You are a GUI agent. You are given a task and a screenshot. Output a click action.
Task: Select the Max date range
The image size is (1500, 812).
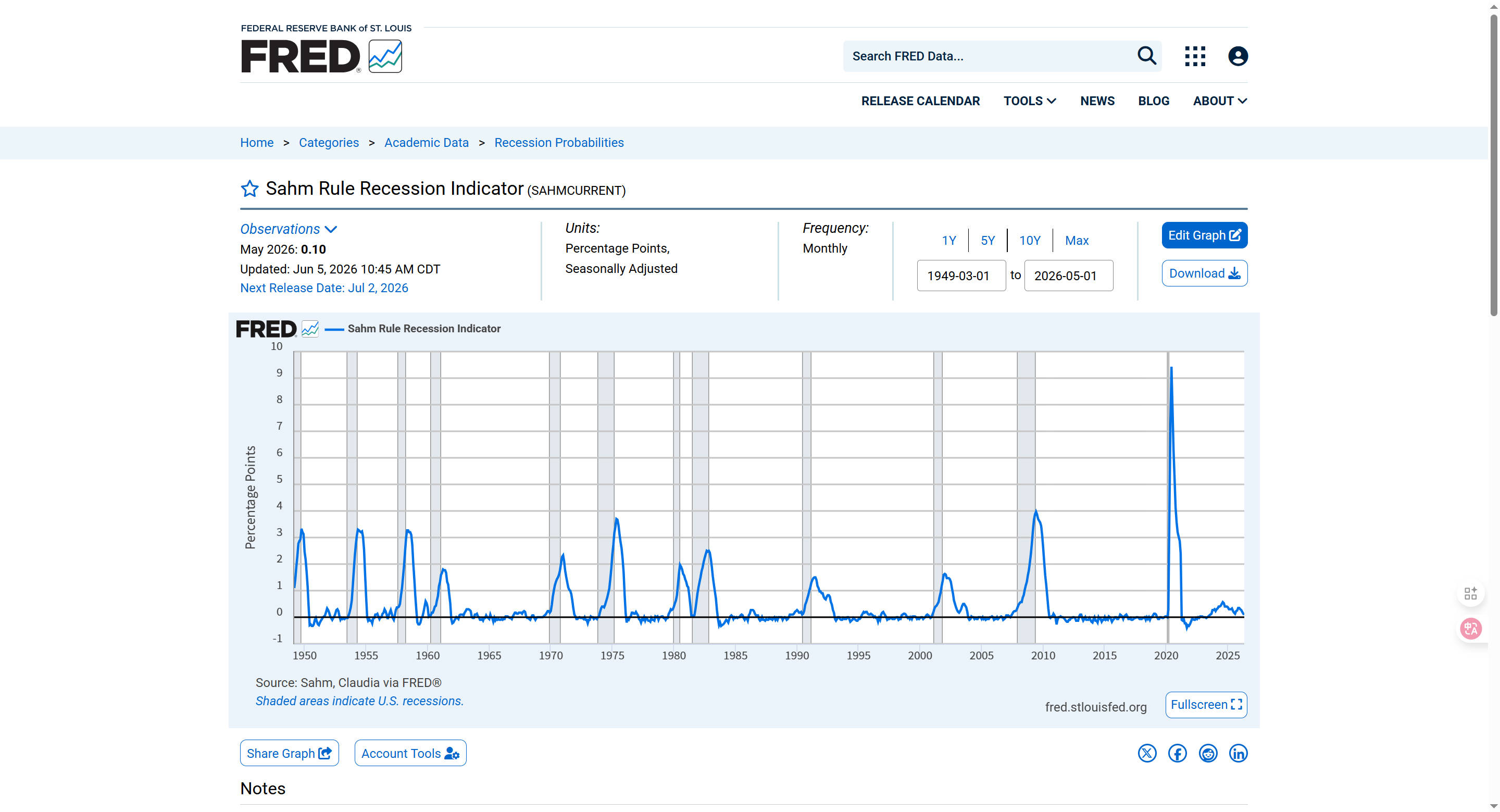(1077, 240)
